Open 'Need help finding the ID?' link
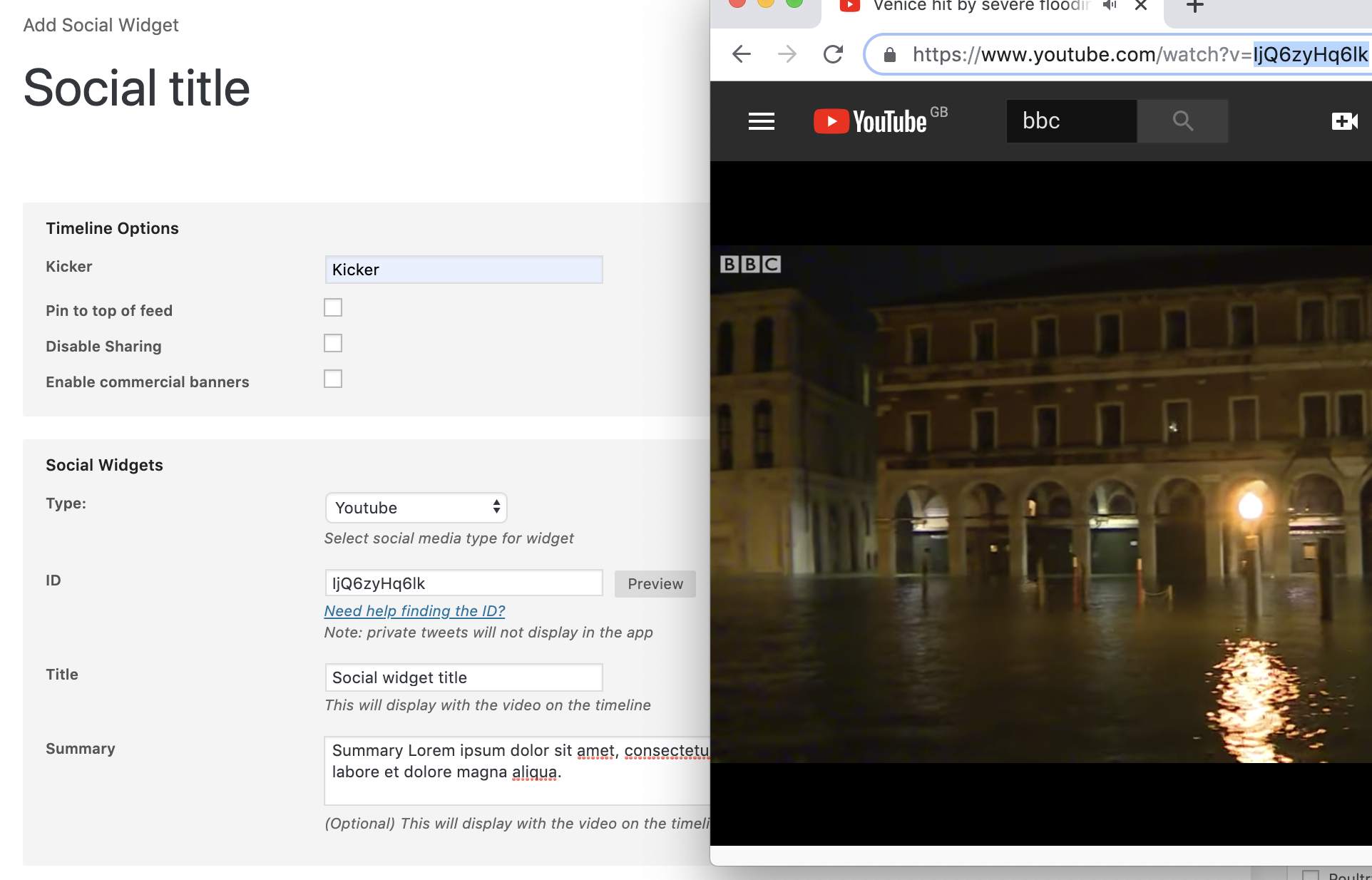This screenshot has height=880, width=1372. (x=414, y=611)
